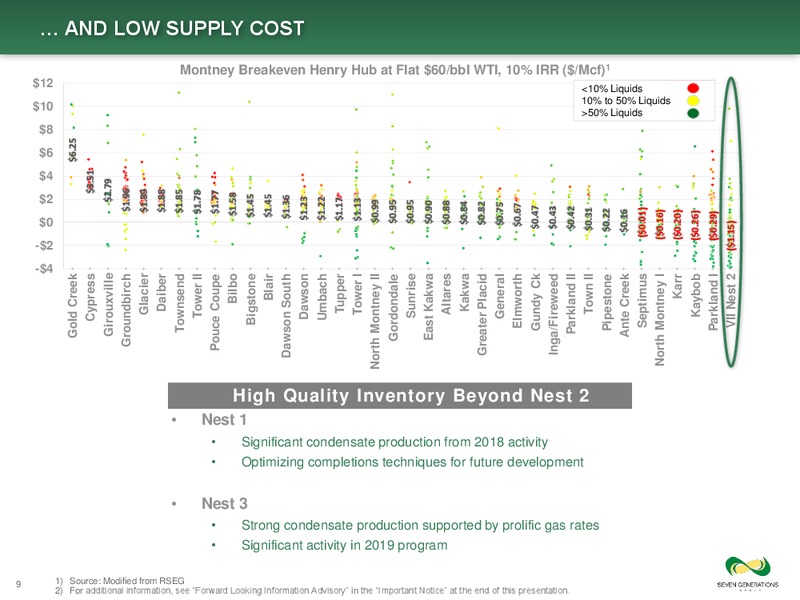Click the 'Umbach' axis label
The width and height of the screenshot is (800, 600).
click(x=322, y=296)
